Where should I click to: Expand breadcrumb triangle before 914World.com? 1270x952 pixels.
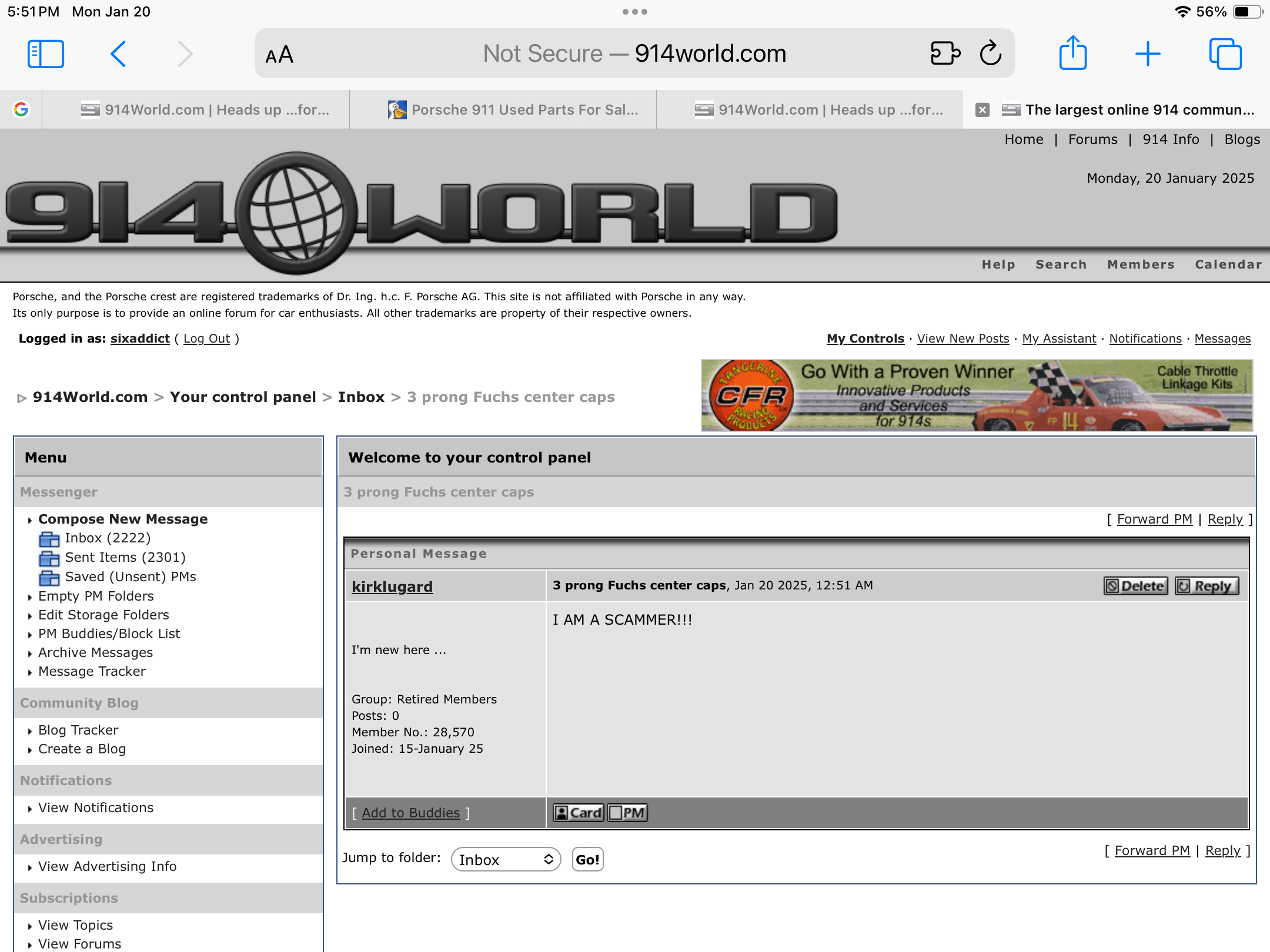(22, 398)
